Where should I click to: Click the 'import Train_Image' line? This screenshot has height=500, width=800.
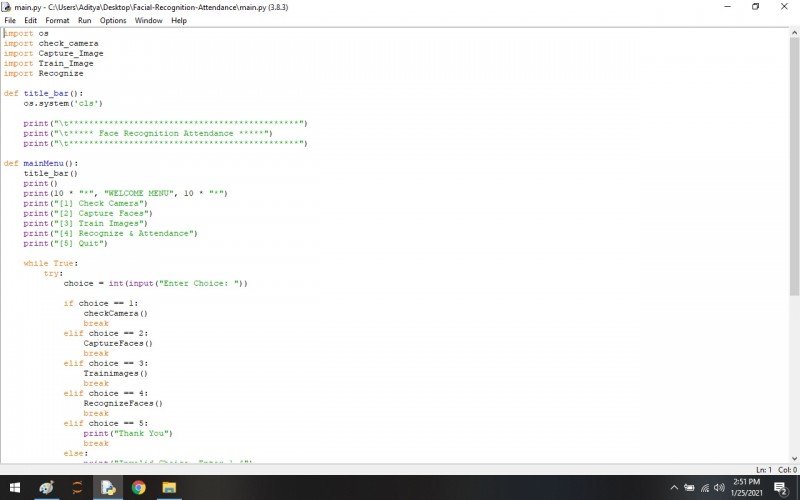coord(48,63)
